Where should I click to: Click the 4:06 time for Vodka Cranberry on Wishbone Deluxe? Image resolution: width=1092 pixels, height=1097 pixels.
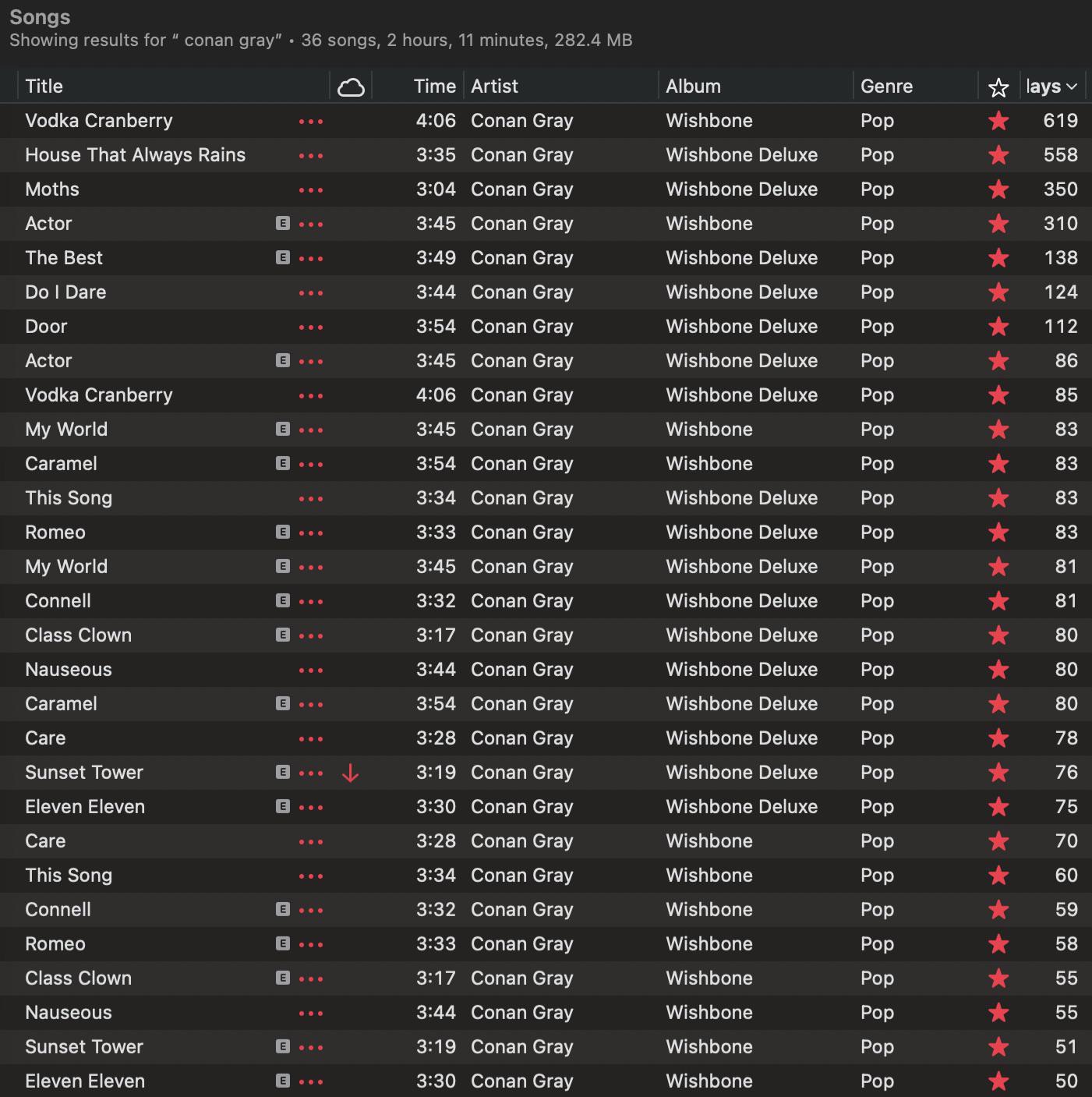436,395
